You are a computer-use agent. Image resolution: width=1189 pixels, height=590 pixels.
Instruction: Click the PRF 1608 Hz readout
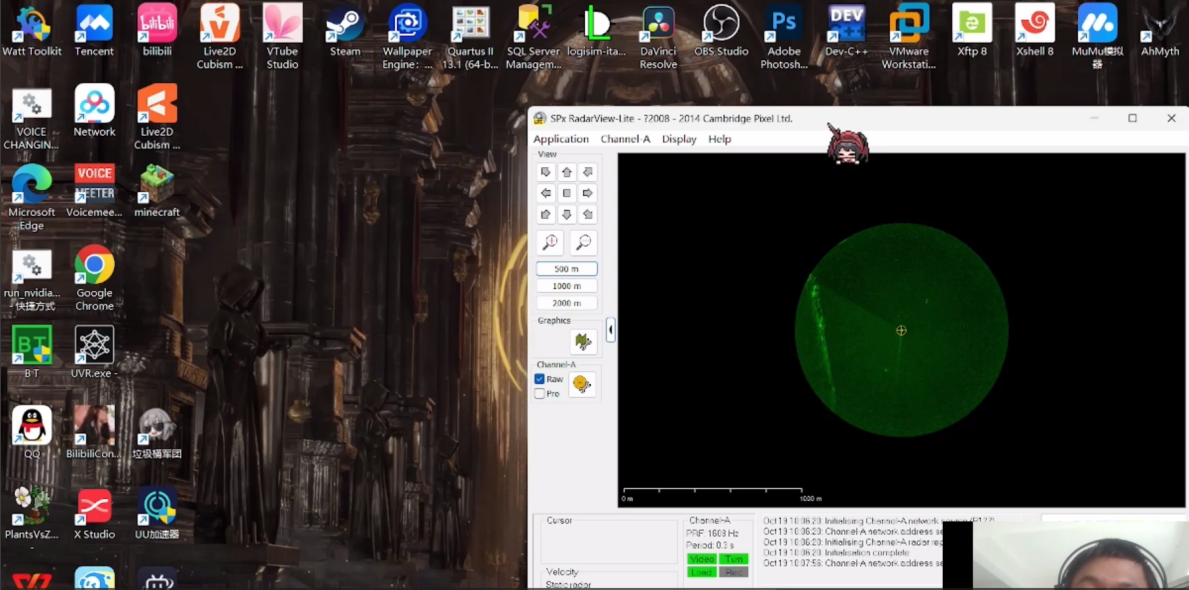pyautogui.click(x=712, y=534)
